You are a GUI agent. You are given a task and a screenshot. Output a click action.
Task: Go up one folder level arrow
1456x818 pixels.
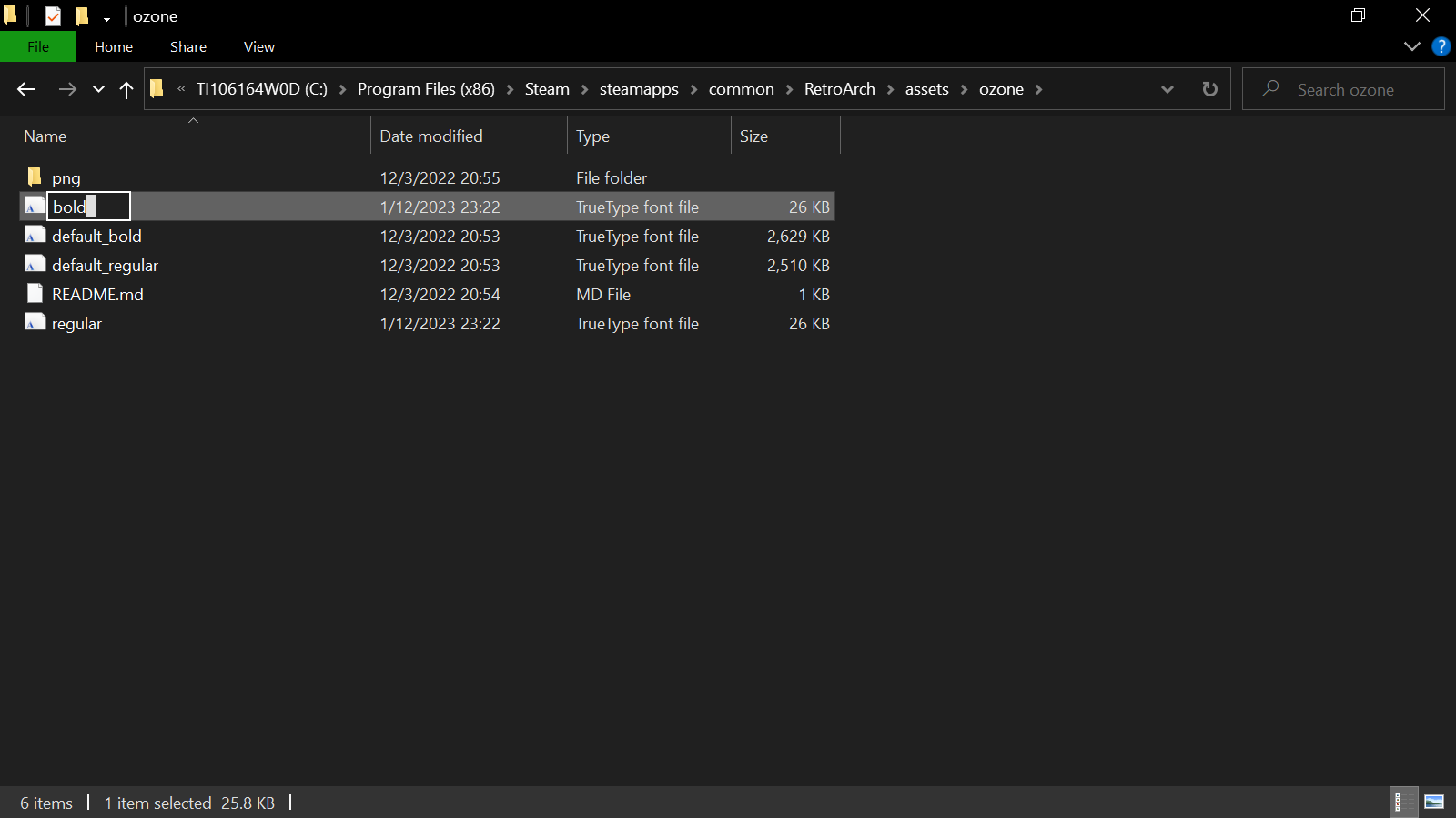point(126,89)
